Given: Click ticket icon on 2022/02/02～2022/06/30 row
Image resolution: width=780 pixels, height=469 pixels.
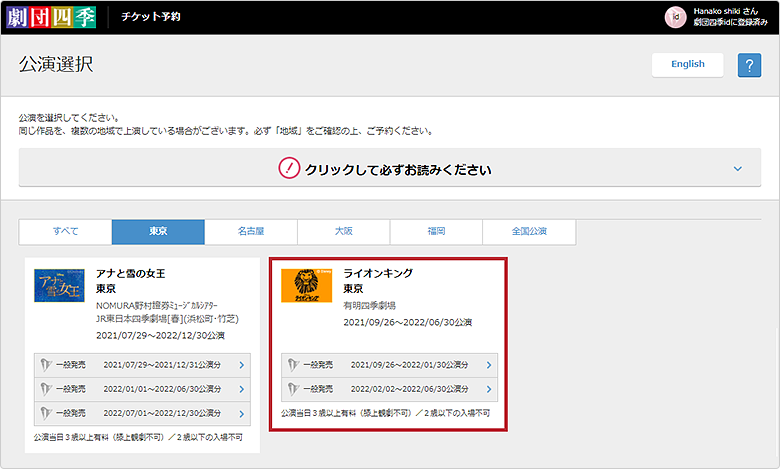Looking at the screenshot, I should pyautogui.click(x=293, y=389).
